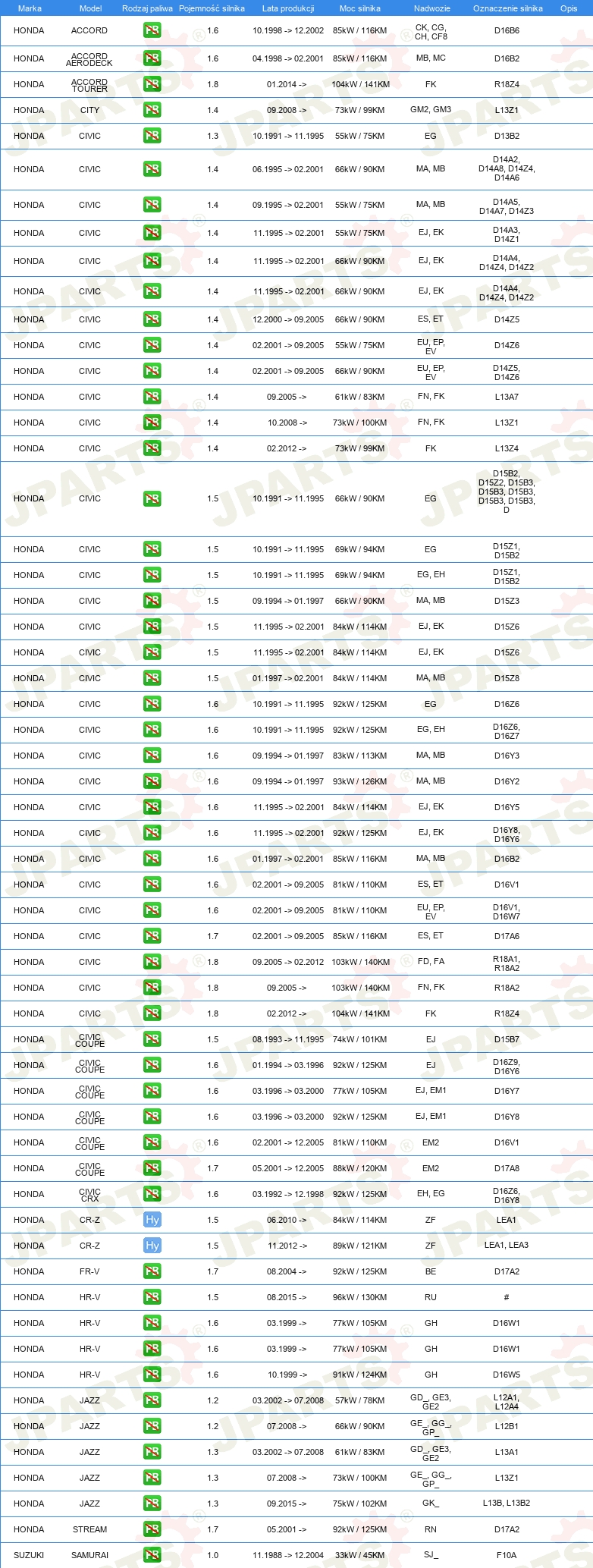Screen dimensions: 593x1568
Task: Click the Opis column header
Action: tap(569, 8)
